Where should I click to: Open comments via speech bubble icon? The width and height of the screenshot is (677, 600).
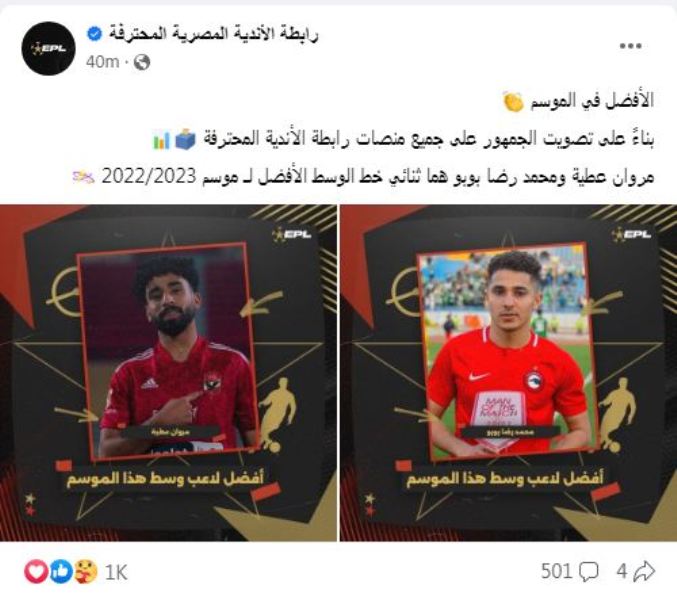pyautogui.click(x=588, y=572)
